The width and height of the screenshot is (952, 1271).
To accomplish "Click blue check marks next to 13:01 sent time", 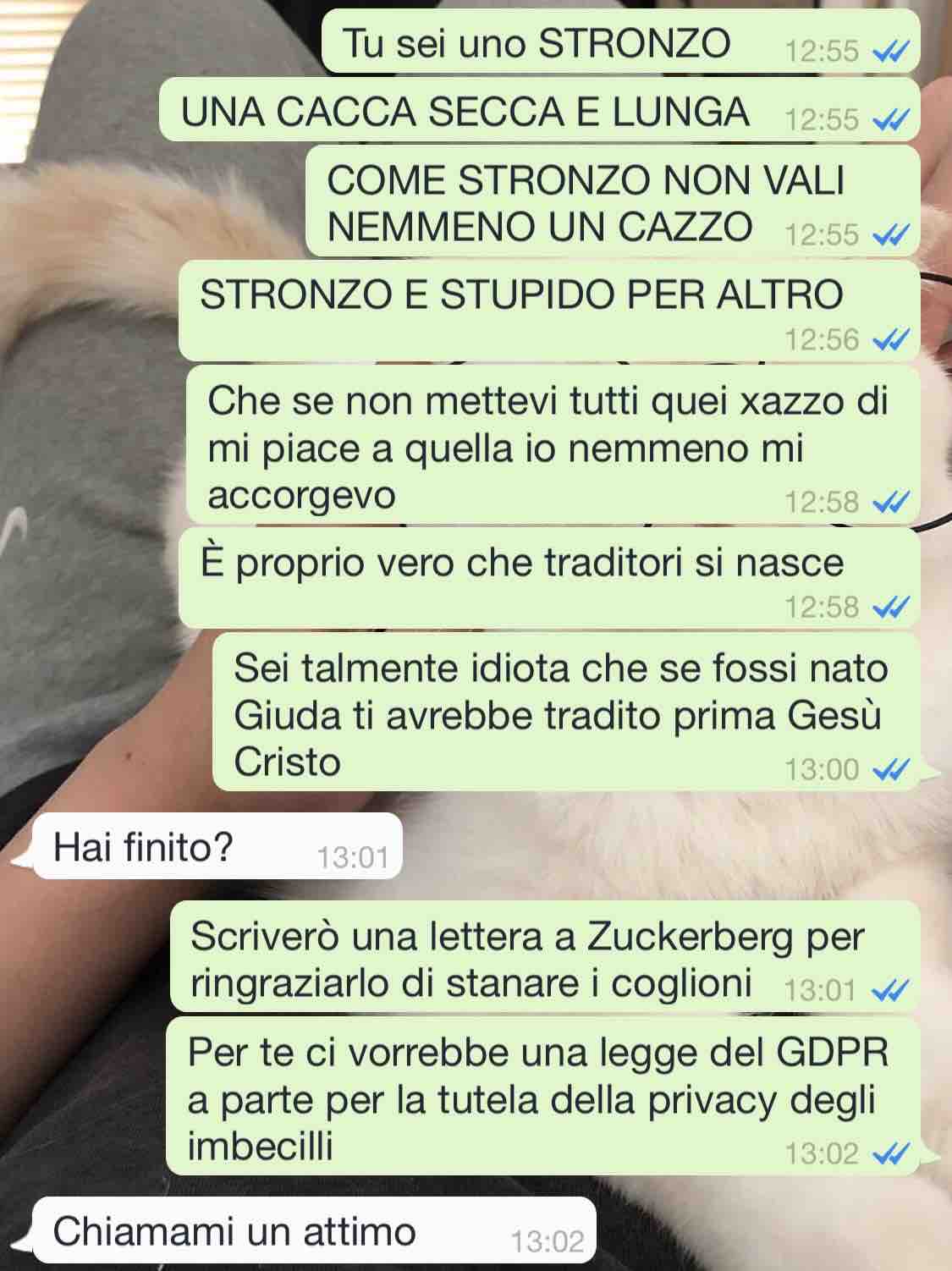I will [890, 990].
